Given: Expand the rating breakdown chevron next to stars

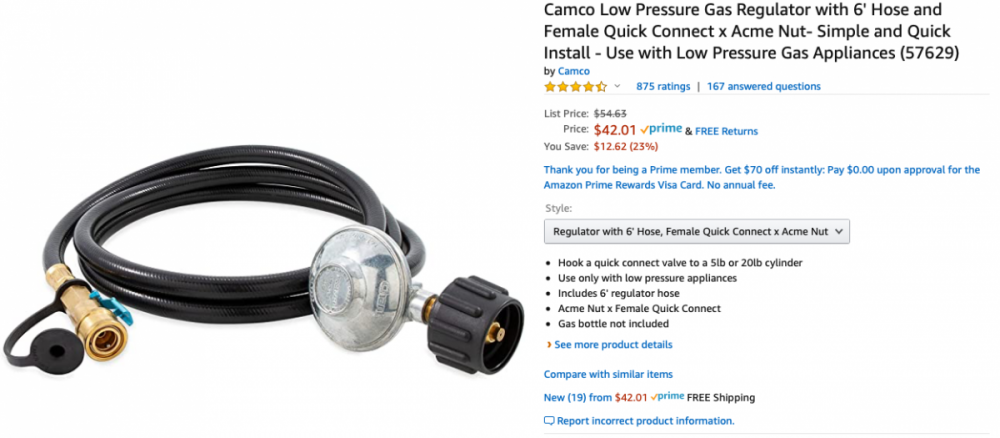Looking at the screenshot, I should coord(617,86).
